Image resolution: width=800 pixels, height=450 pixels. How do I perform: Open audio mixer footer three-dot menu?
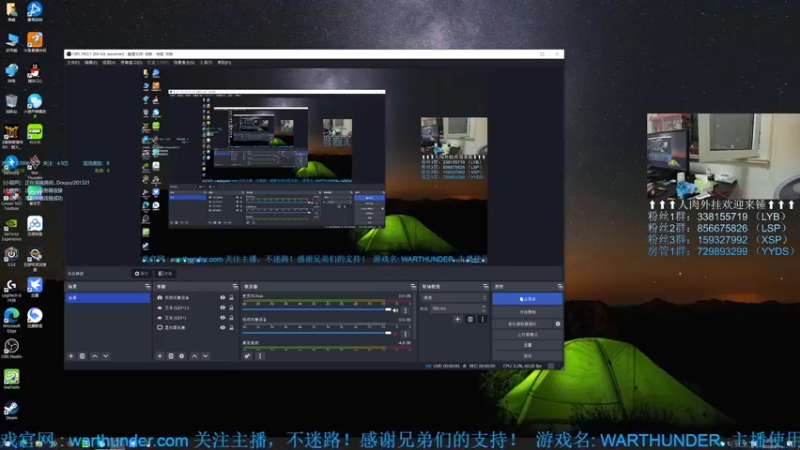(x=260, y=356)
